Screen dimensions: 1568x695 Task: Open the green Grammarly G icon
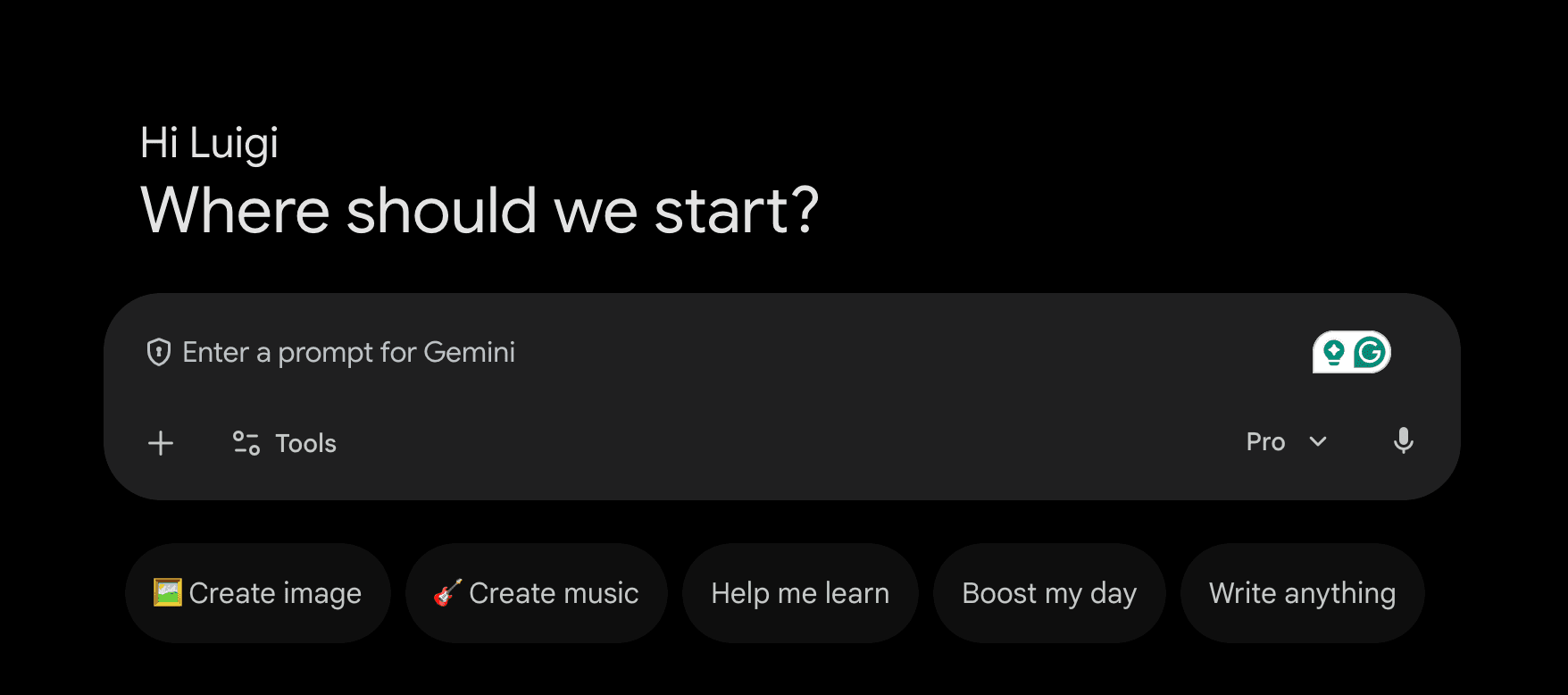point(1370,353)
